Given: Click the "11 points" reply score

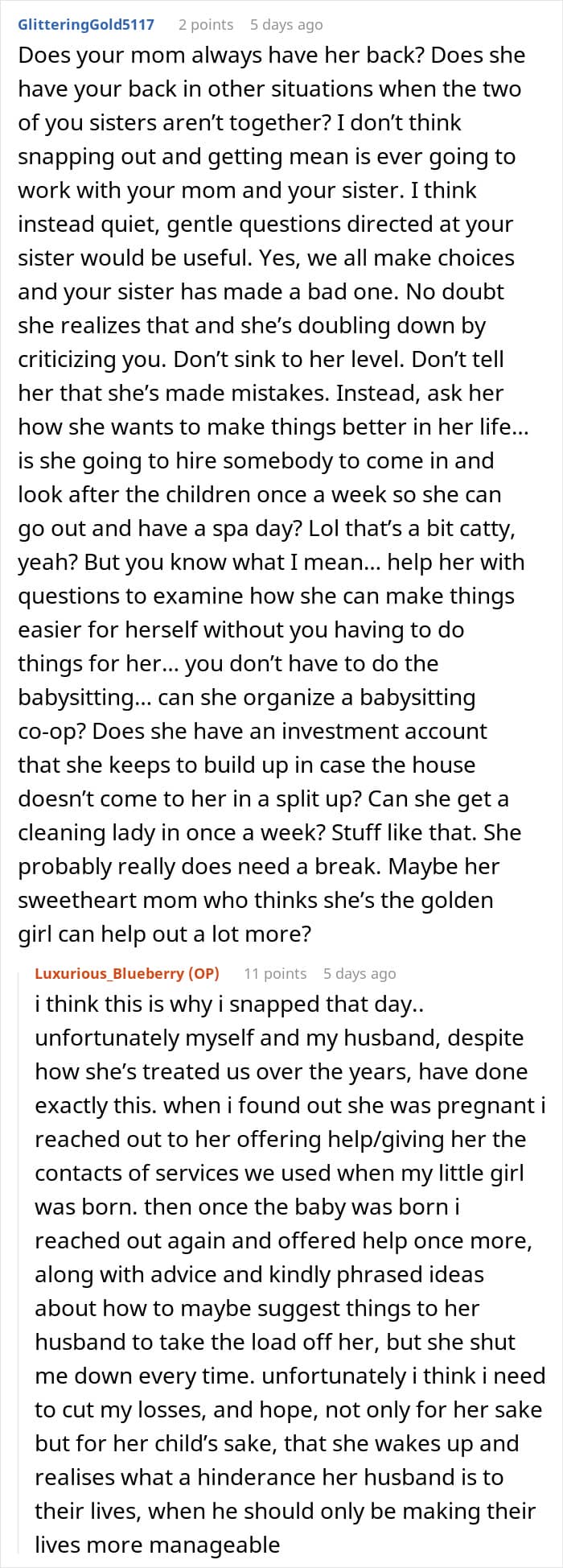Looking at the screenshot, I should (x=275, y=973).
